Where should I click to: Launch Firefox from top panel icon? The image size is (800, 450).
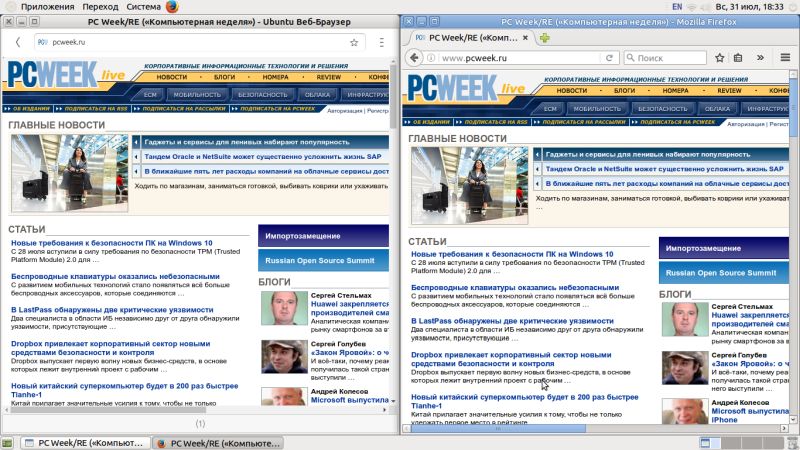point(172,7)
